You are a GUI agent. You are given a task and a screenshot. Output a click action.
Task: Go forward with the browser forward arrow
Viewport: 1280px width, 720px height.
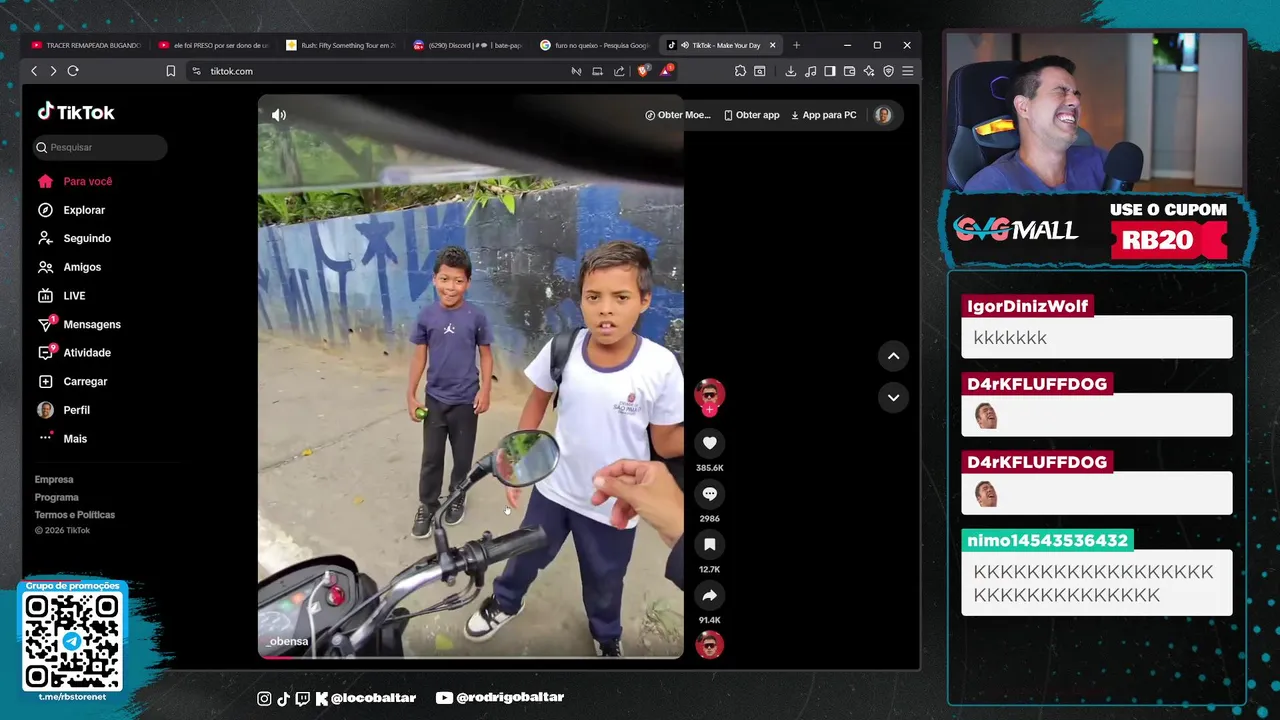click(x=53, y=71)
